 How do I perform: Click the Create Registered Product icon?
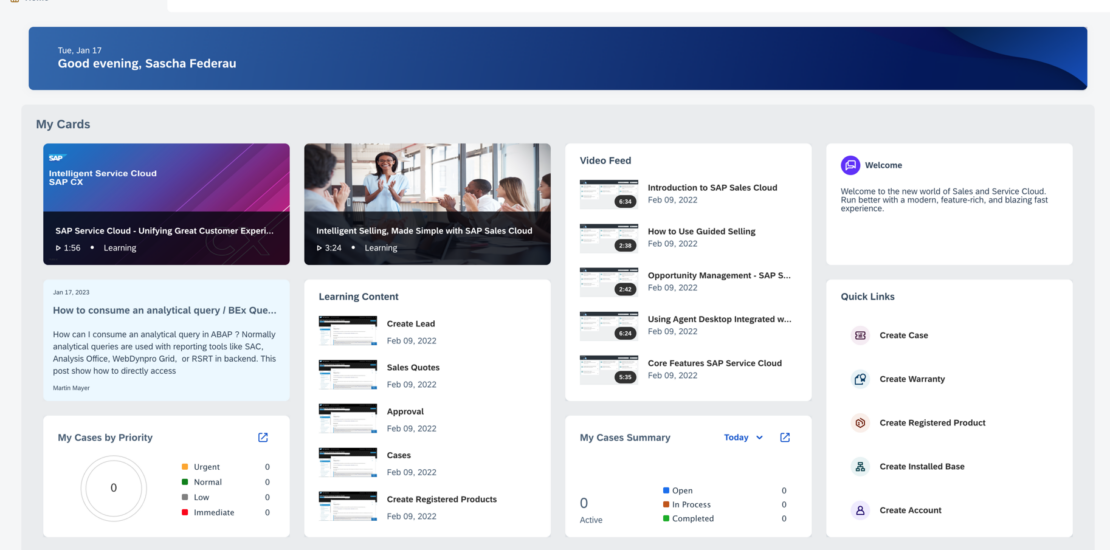(859, 423)
